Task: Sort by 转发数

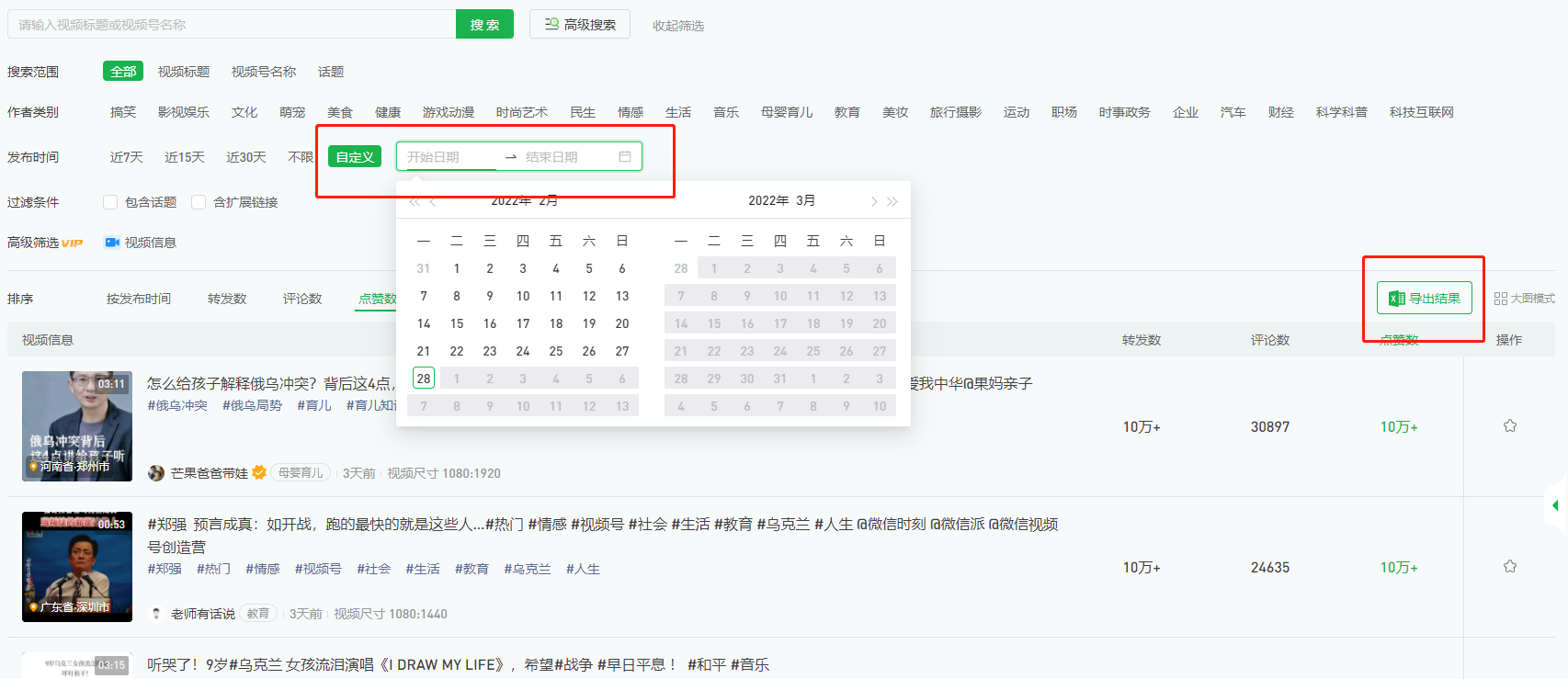Action: 227,299
